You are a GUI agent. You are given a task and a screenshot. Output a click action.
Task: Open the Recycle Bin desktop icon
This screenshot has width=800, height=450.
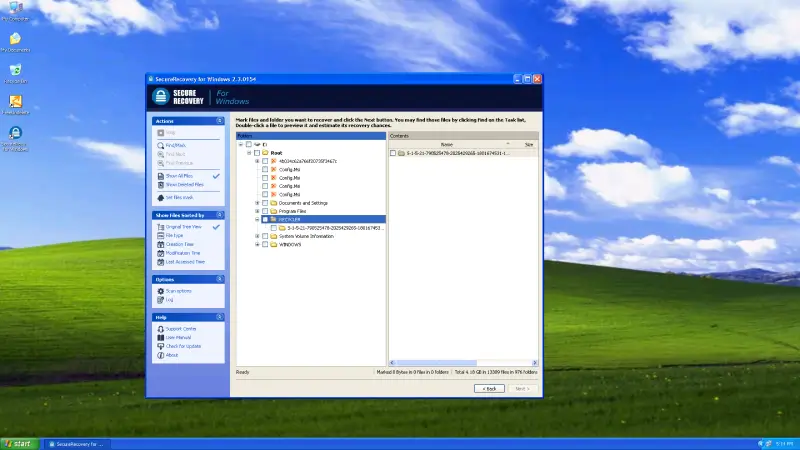pyautogui.click(x=15, y=70)
